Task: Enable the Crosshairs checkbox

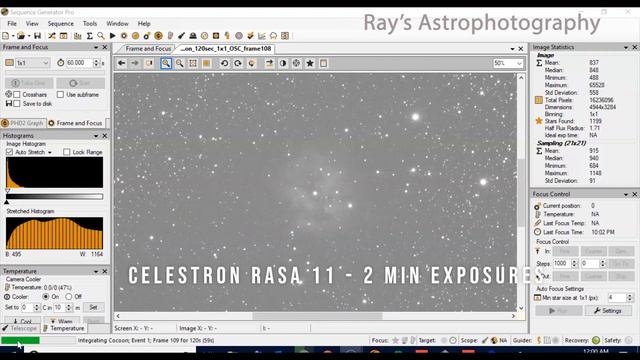Action: (17, 95)
